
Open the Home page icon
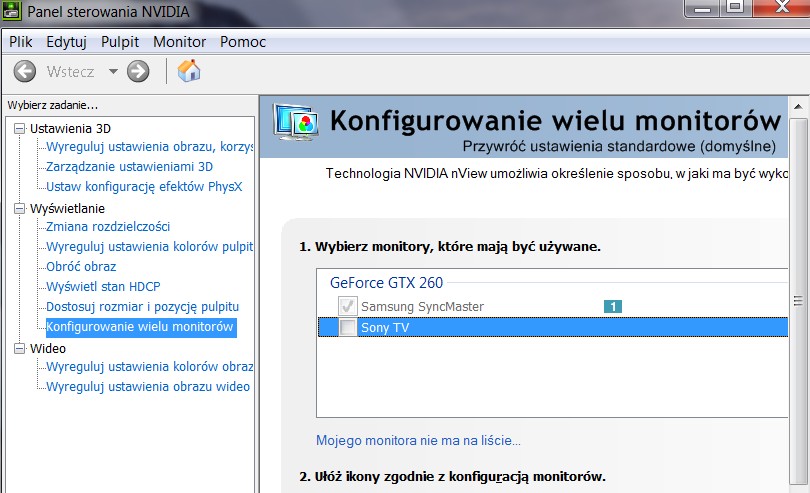[x=189, y=71]
